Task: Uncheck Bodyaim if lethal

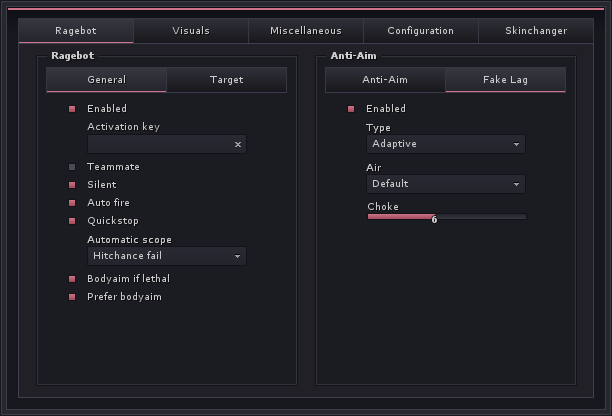Action: pyautogui.click(x=72, y=279)
